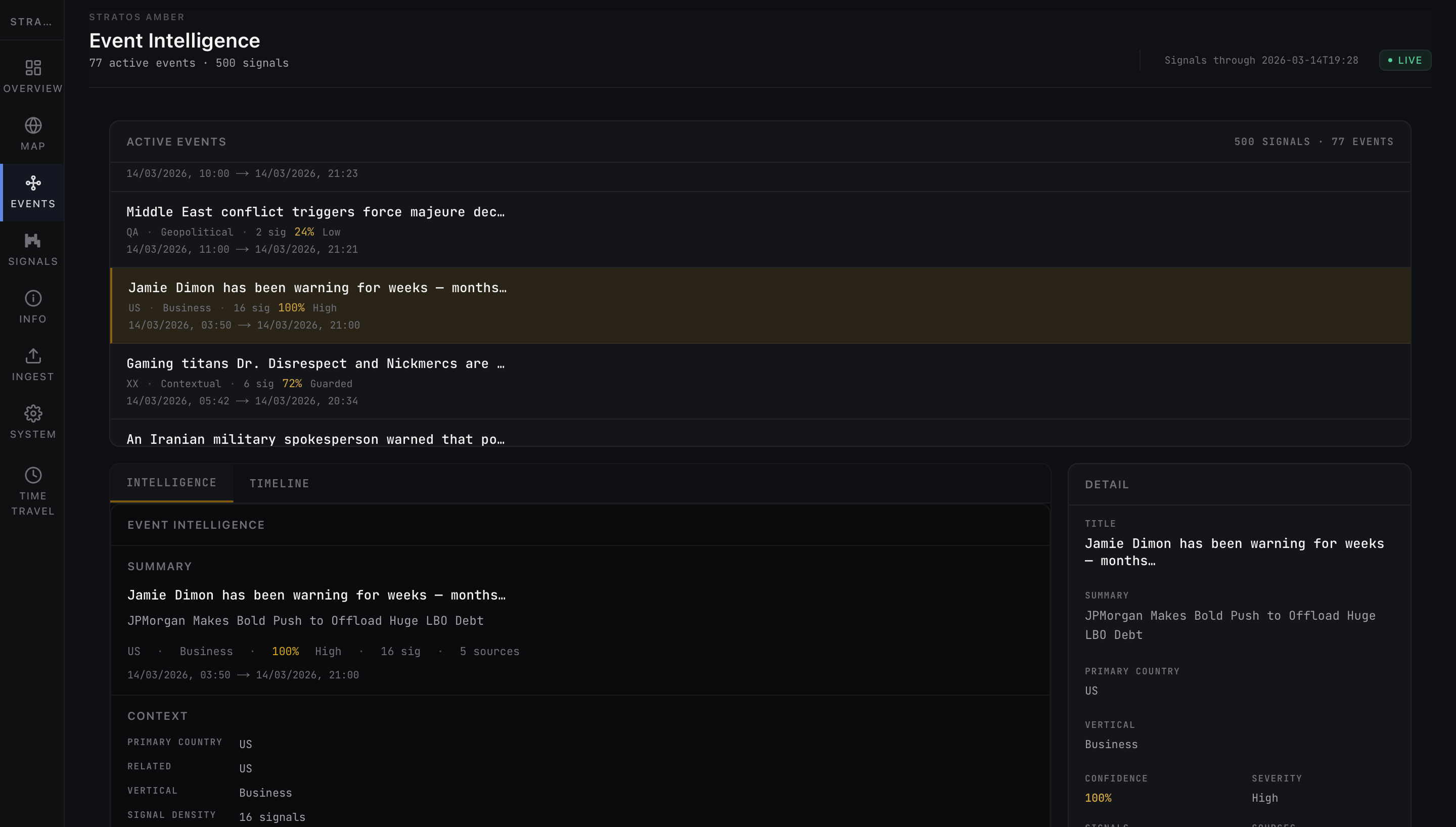Screen dimensions: 1456x827
Task: Toggle the LIVE status badge
Action: click(1404, 60)
